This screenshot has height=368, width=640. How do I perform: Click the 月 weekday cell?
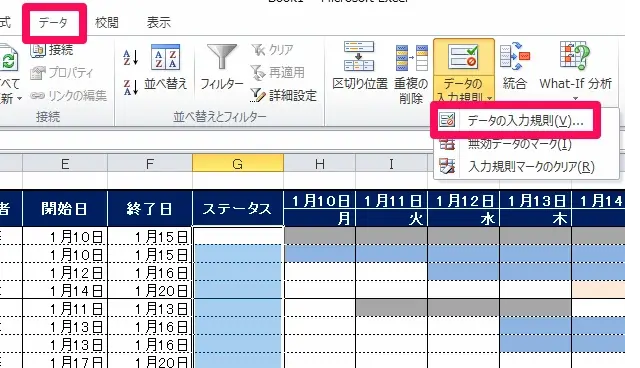click(320, 218)
